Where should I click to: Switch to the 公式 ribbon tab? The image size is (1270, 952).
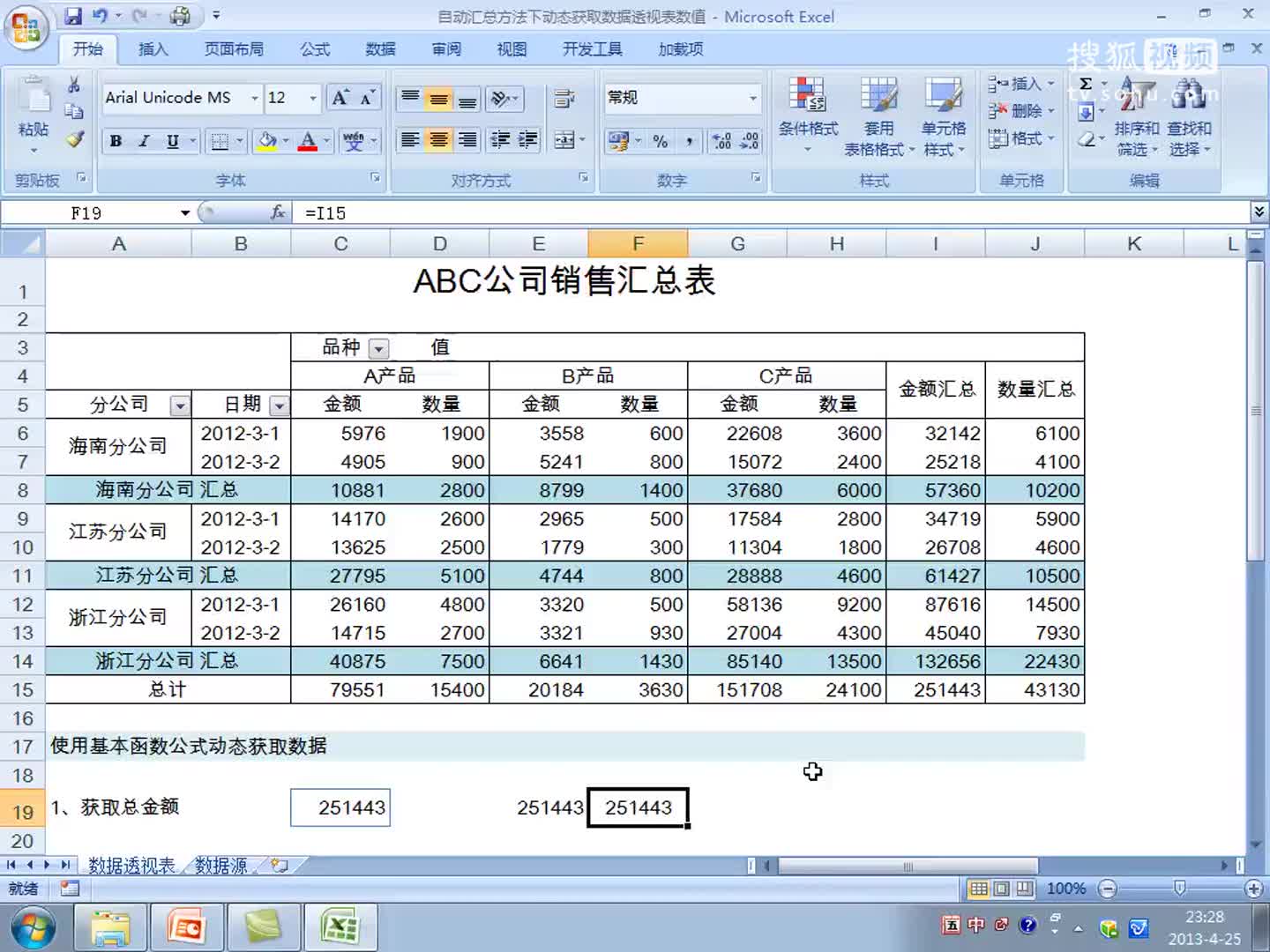tap(314, 49)
